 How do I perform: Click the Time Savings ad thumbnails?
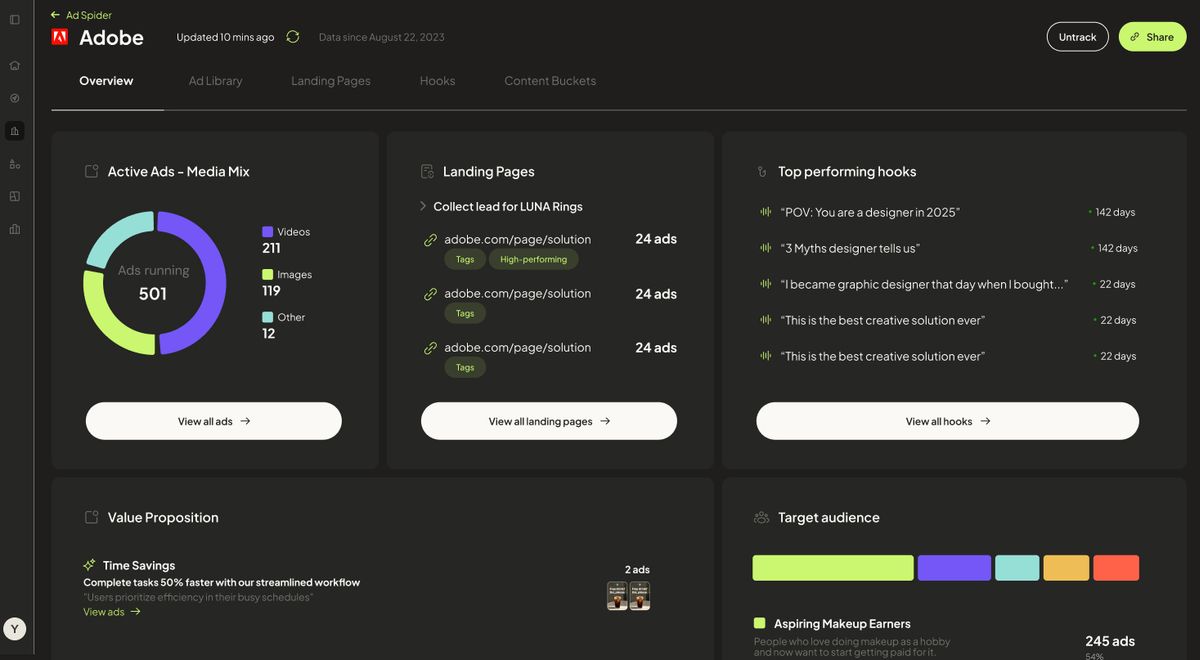[x=628, y=596]
